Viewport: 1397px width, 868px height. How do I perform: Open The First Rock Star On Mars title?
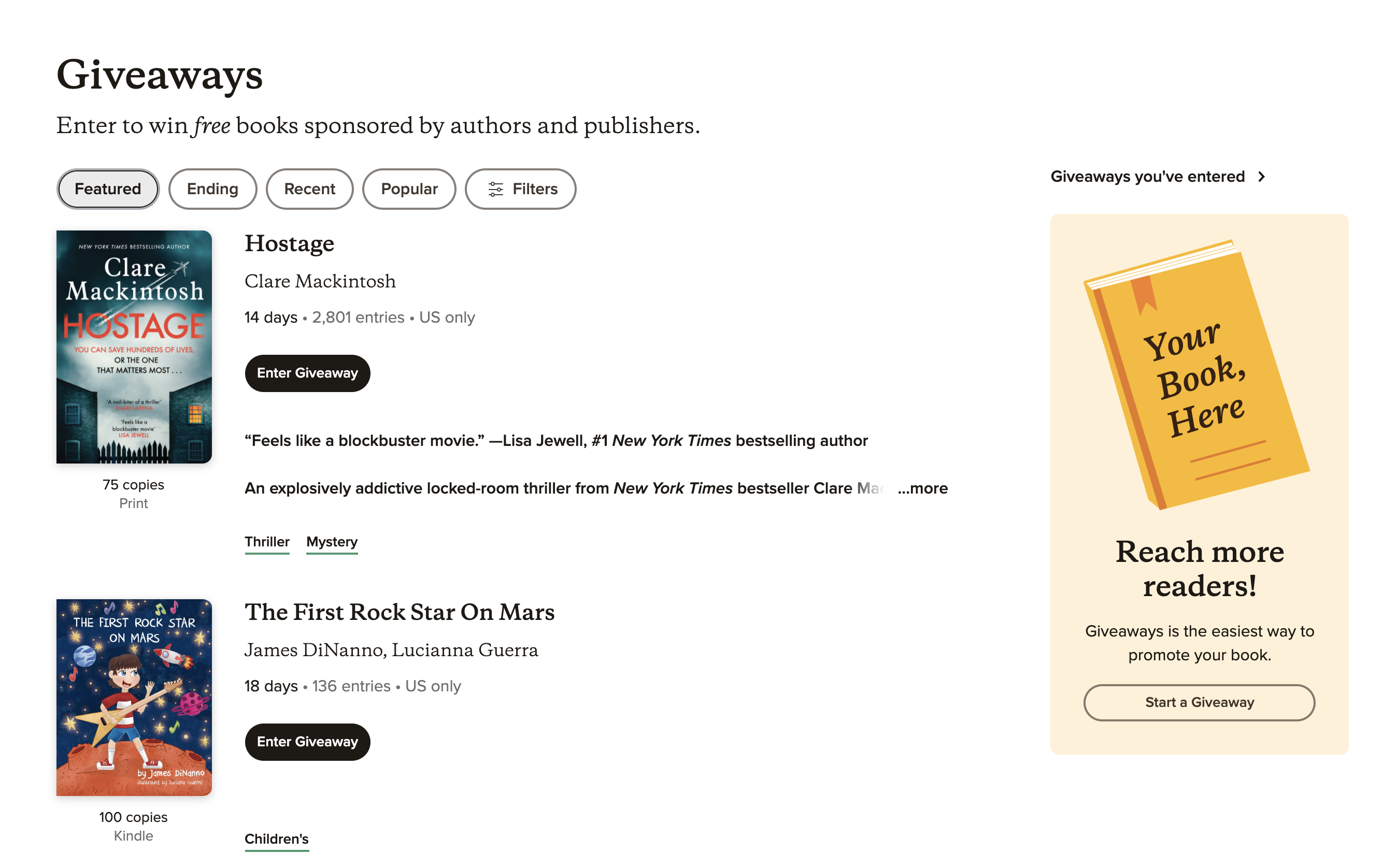click(399, 612)
